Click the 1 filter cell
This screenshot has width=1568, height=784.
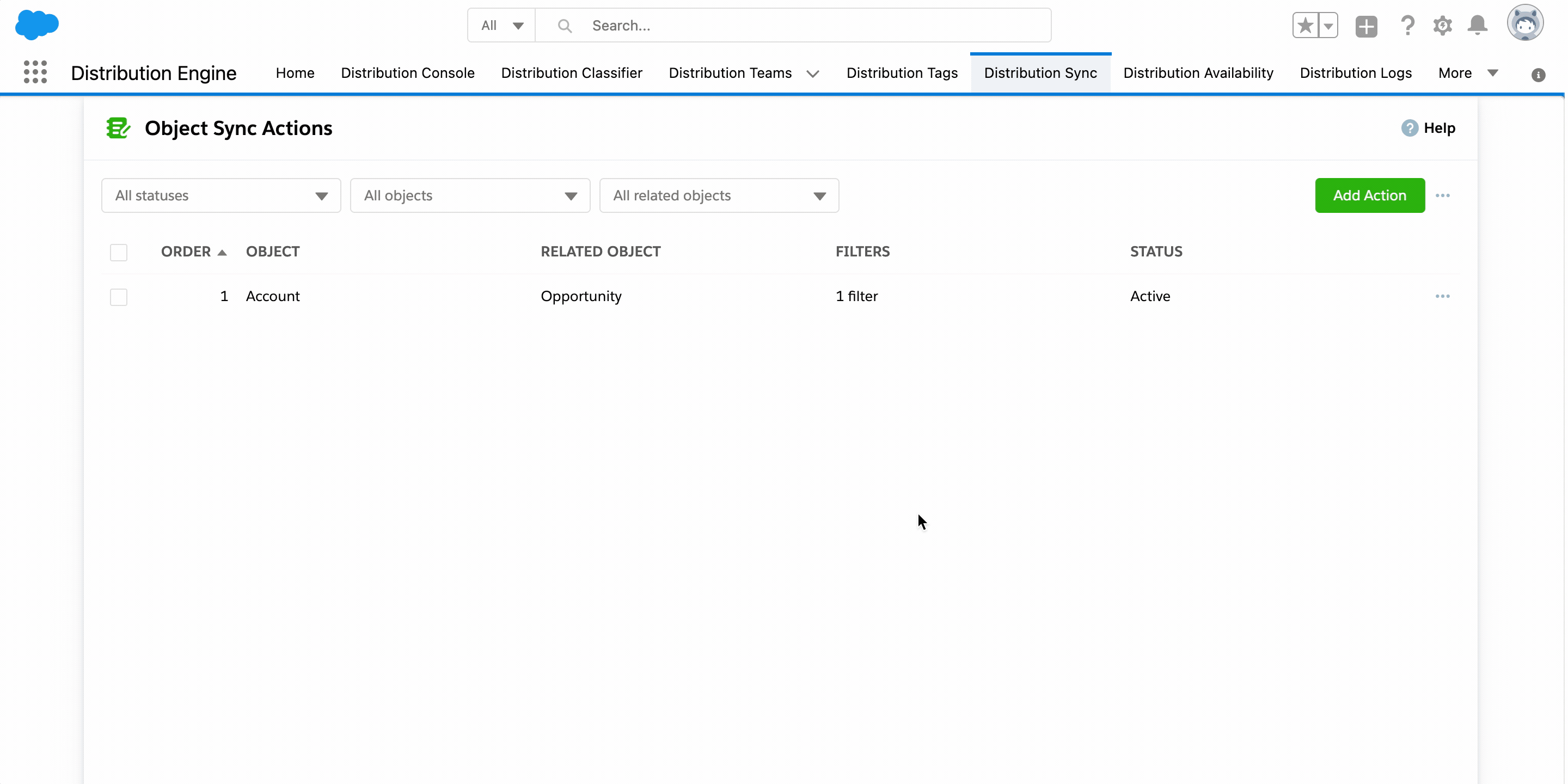856,296
